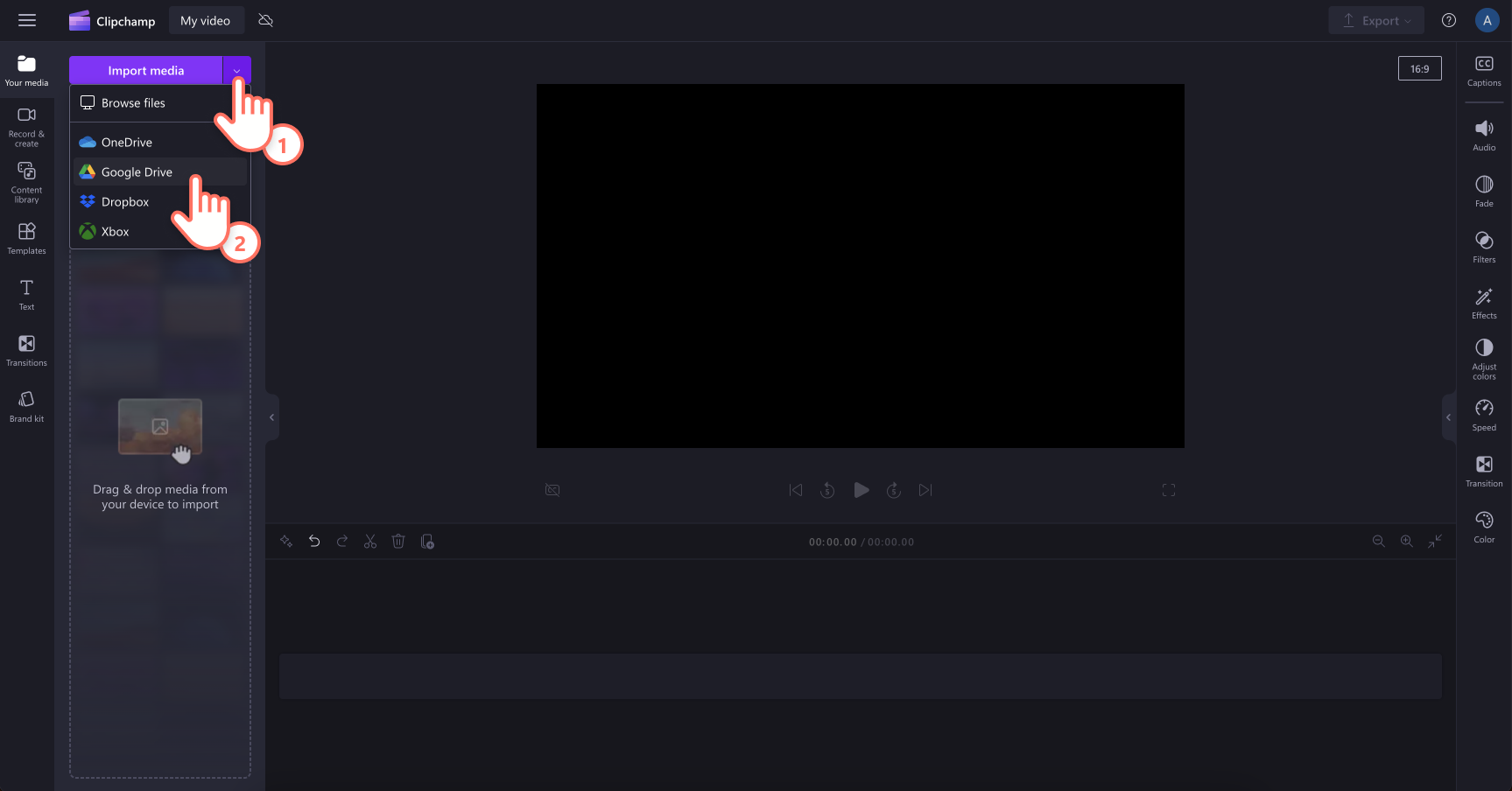Open the Effects panel
Viewport: 1512px width, 791px height.
coord(1484,302)
